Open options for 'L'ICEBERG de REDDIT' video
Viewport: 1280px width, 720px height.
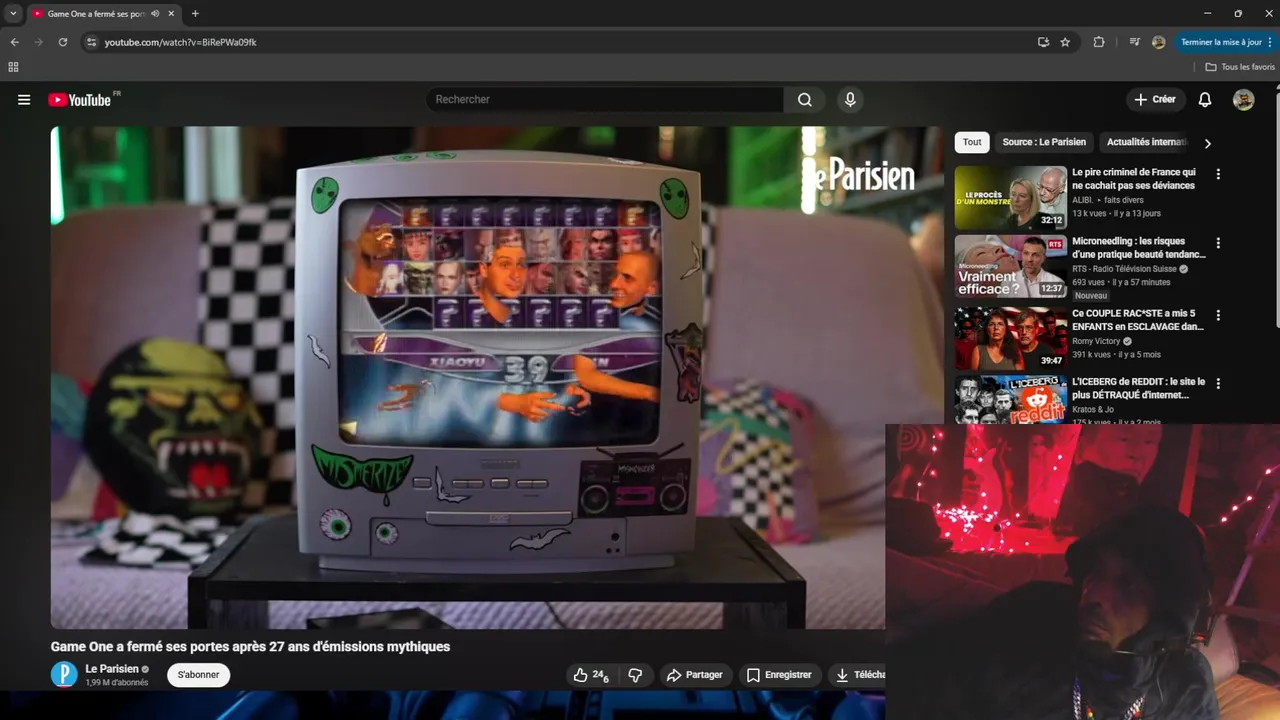[1218, 384]
